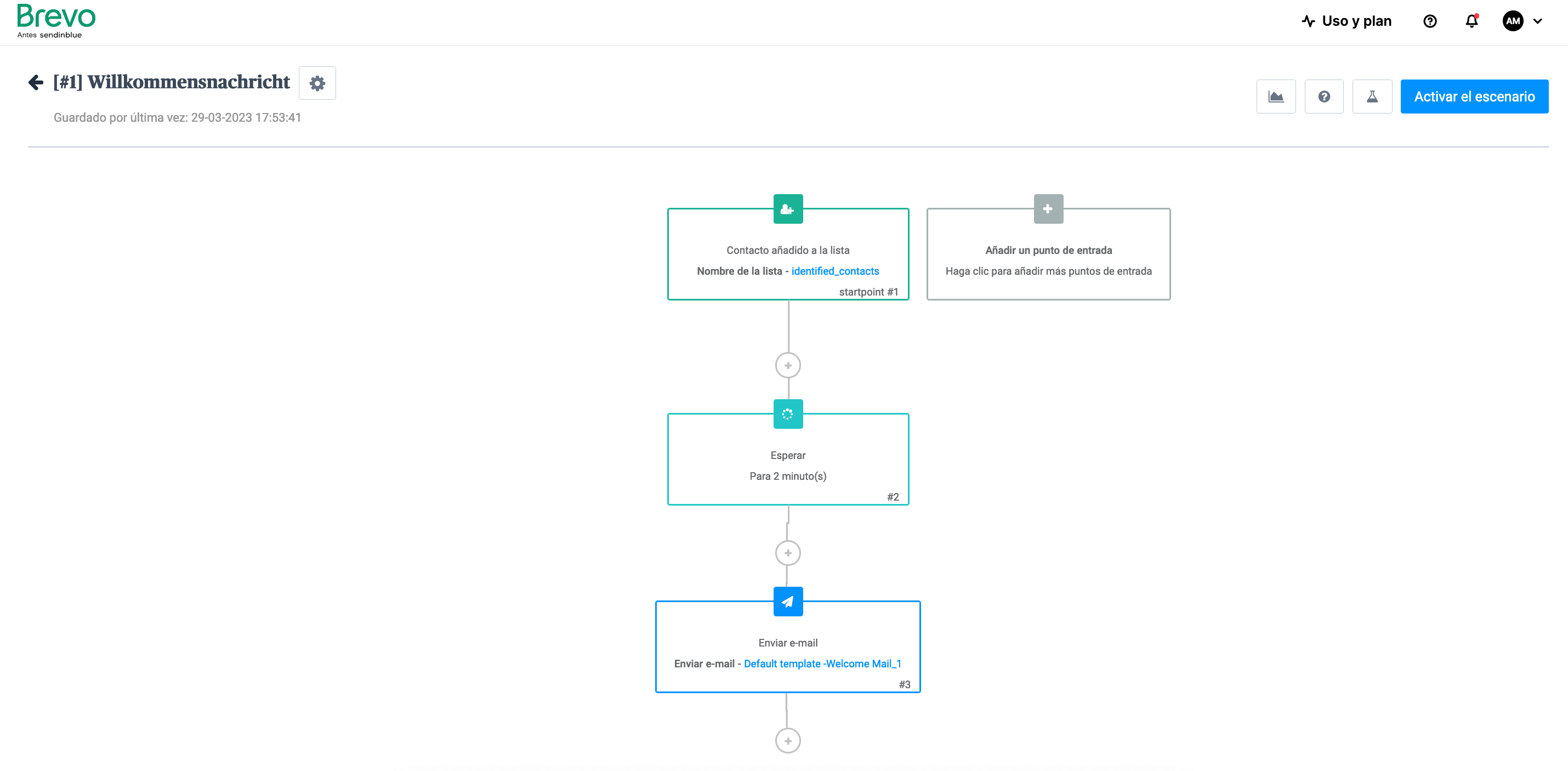The height and width of the screenshot is (771, 1568).
Task: Click the test flask icon button
Action: (1372, 96)
